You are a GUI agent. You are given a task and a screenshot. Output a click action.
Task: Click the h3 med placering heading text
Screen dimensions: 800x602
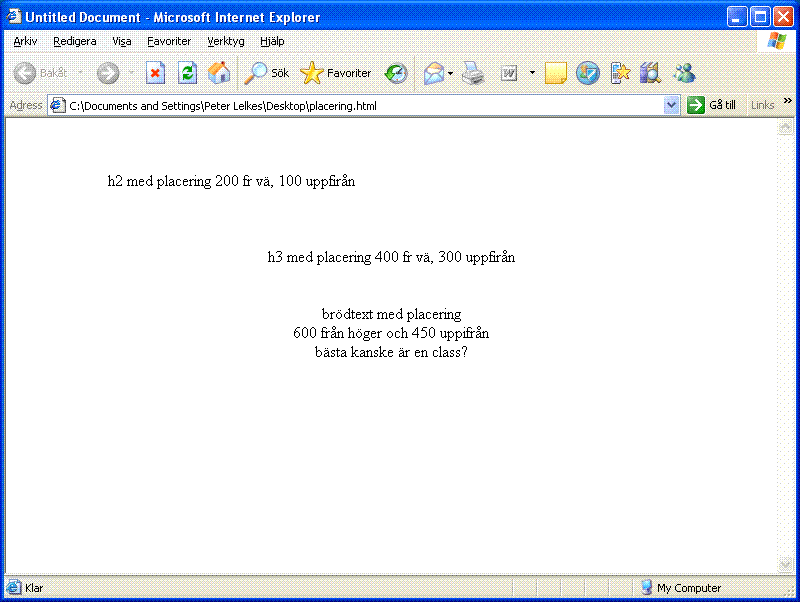click(391, 257)
